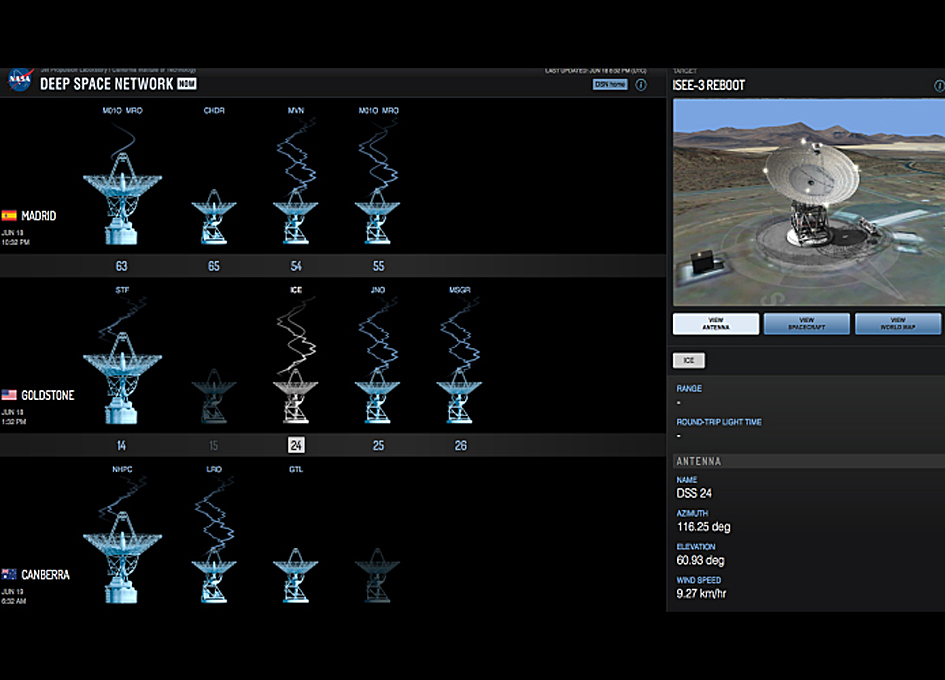Click the DSS 24 antenna name value
Image resolution: width=945 pixels, height=680 pixels.
(x=694, y=493)
